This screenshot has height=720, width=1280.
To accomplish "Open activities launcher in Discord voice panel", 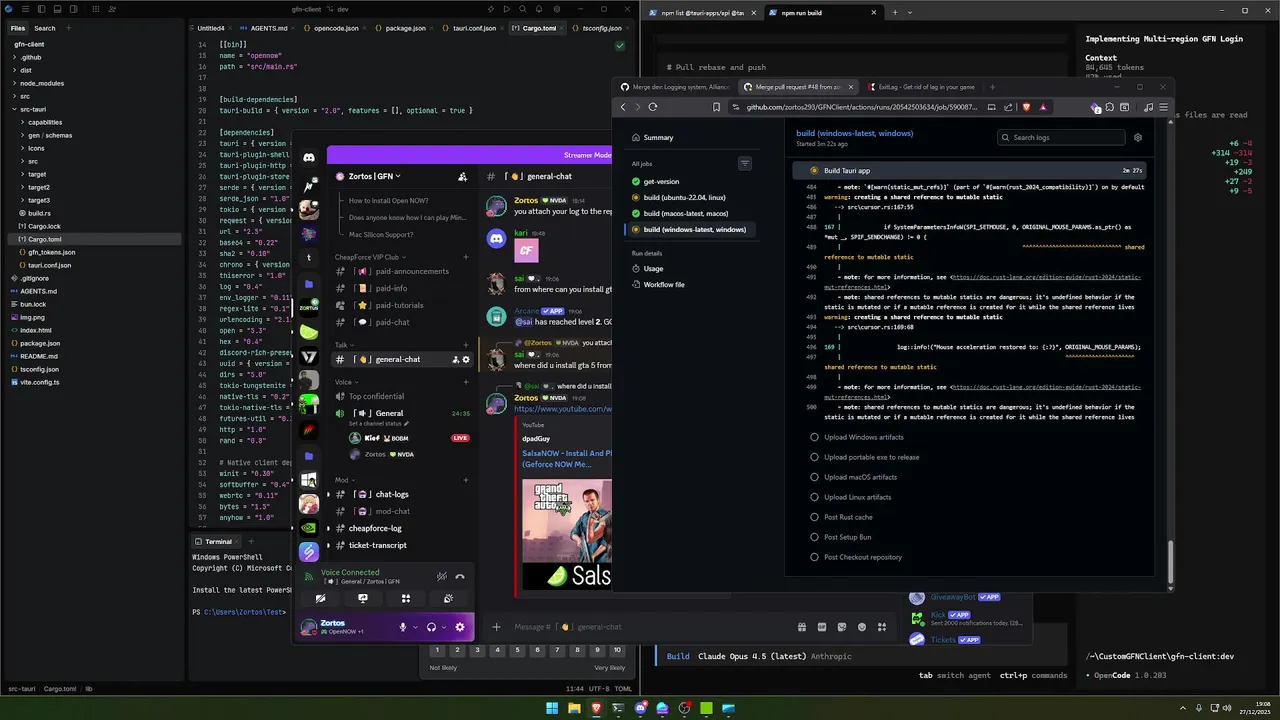I will click(406, 598).
